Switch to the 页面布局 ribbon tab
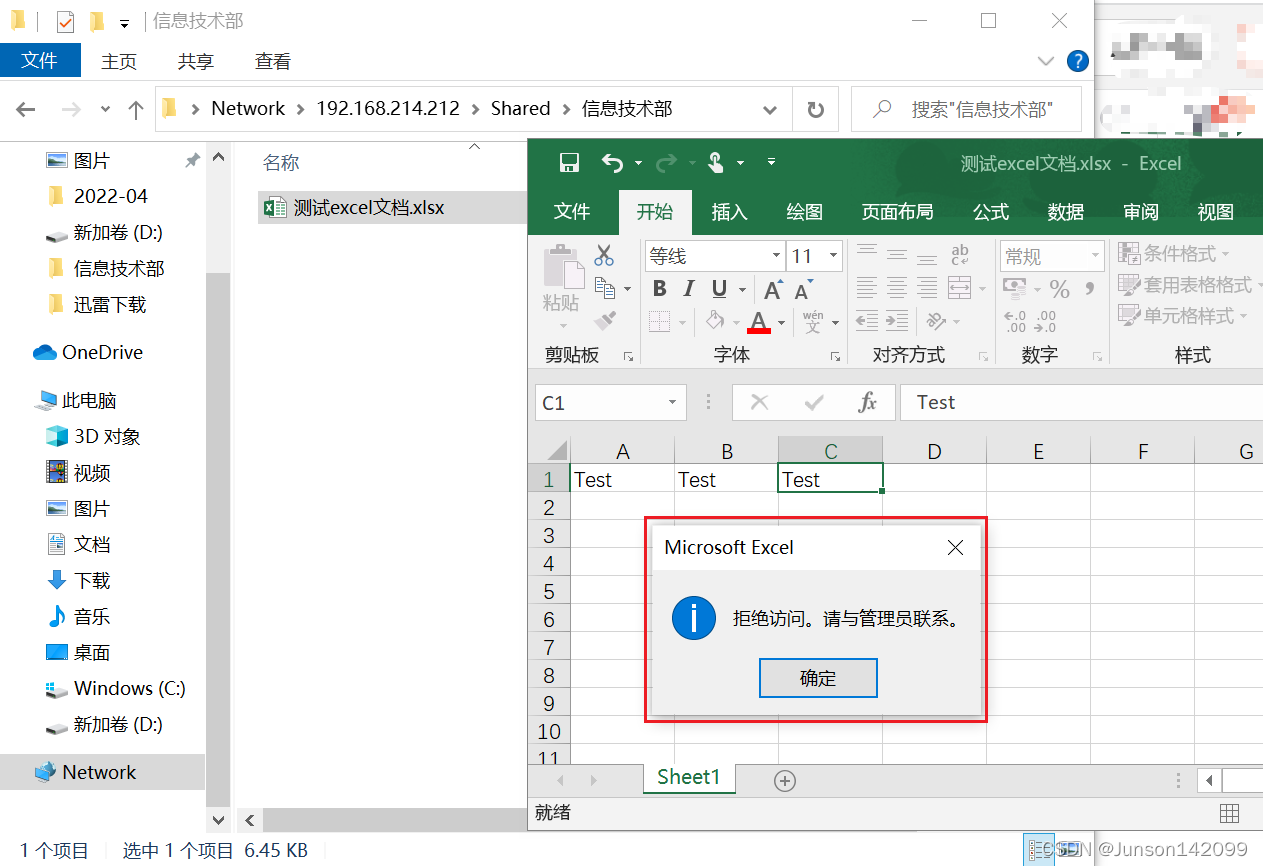The height and width of the screenshot is (866, 1263). tap(897, 211)
